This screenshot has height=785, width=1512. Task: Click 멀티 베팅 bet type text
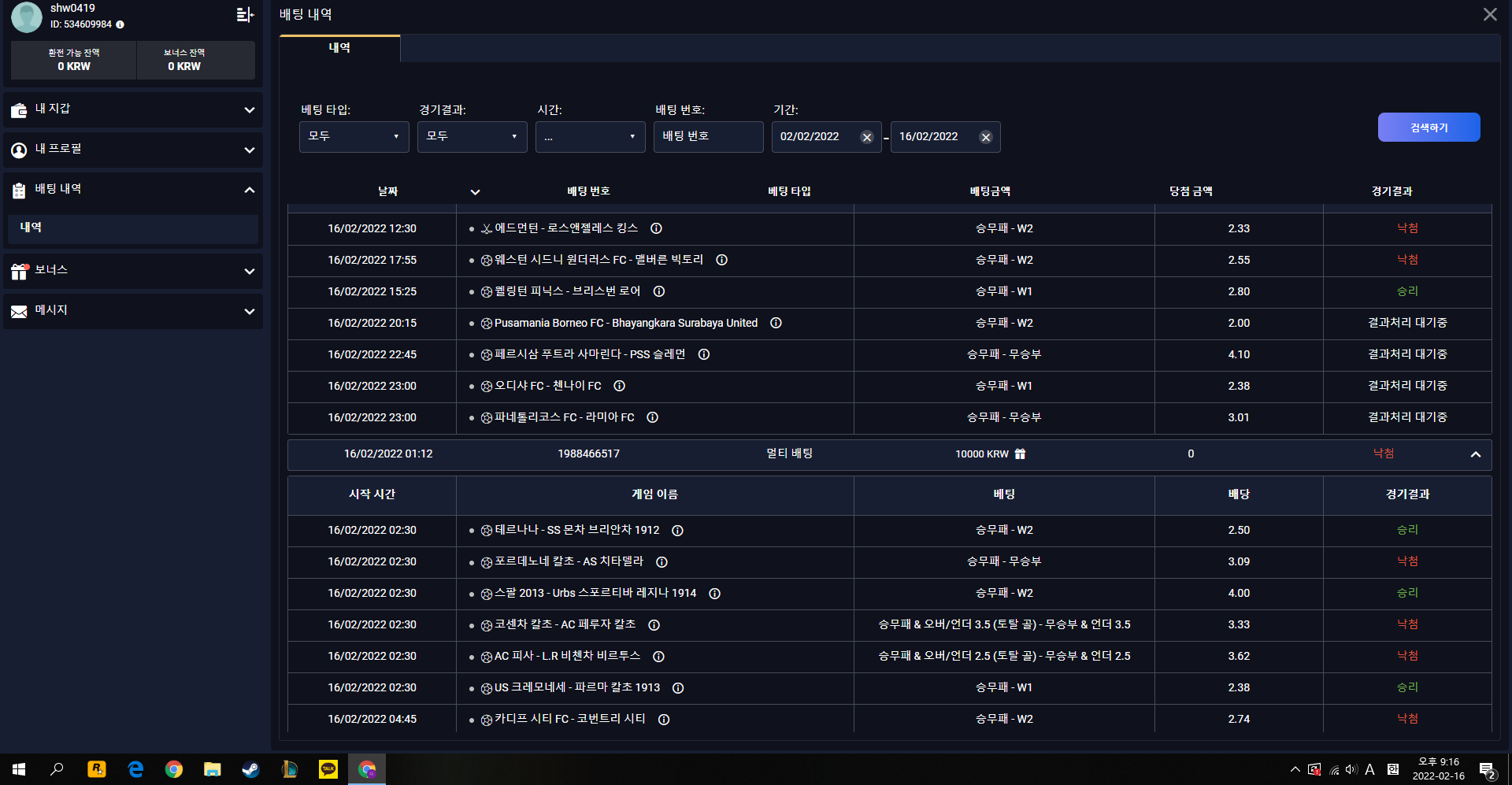tap(789, 454)
